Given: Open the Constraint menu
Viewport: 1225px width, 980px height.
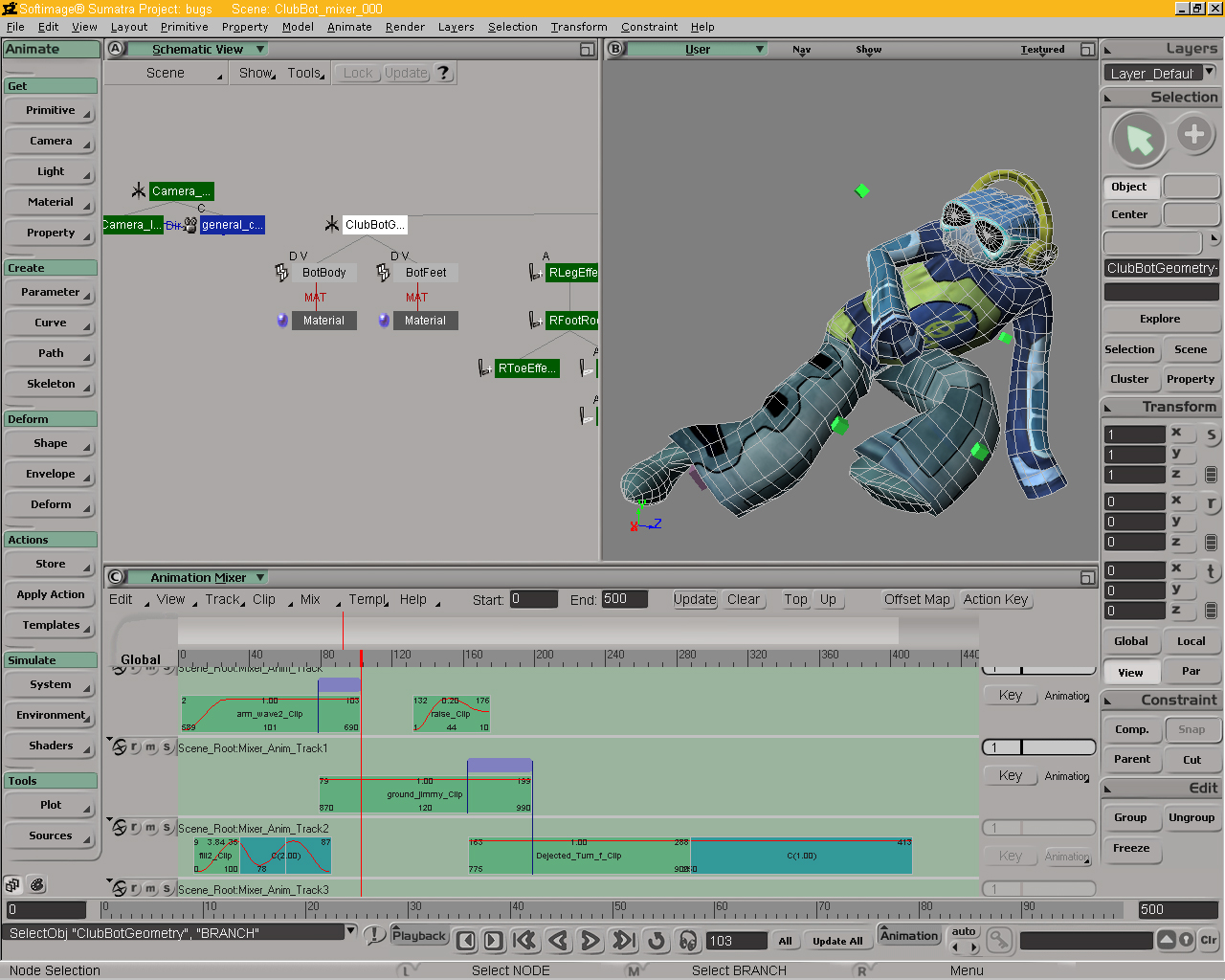Looking at the screenshot, I should (x=649, y=27).
